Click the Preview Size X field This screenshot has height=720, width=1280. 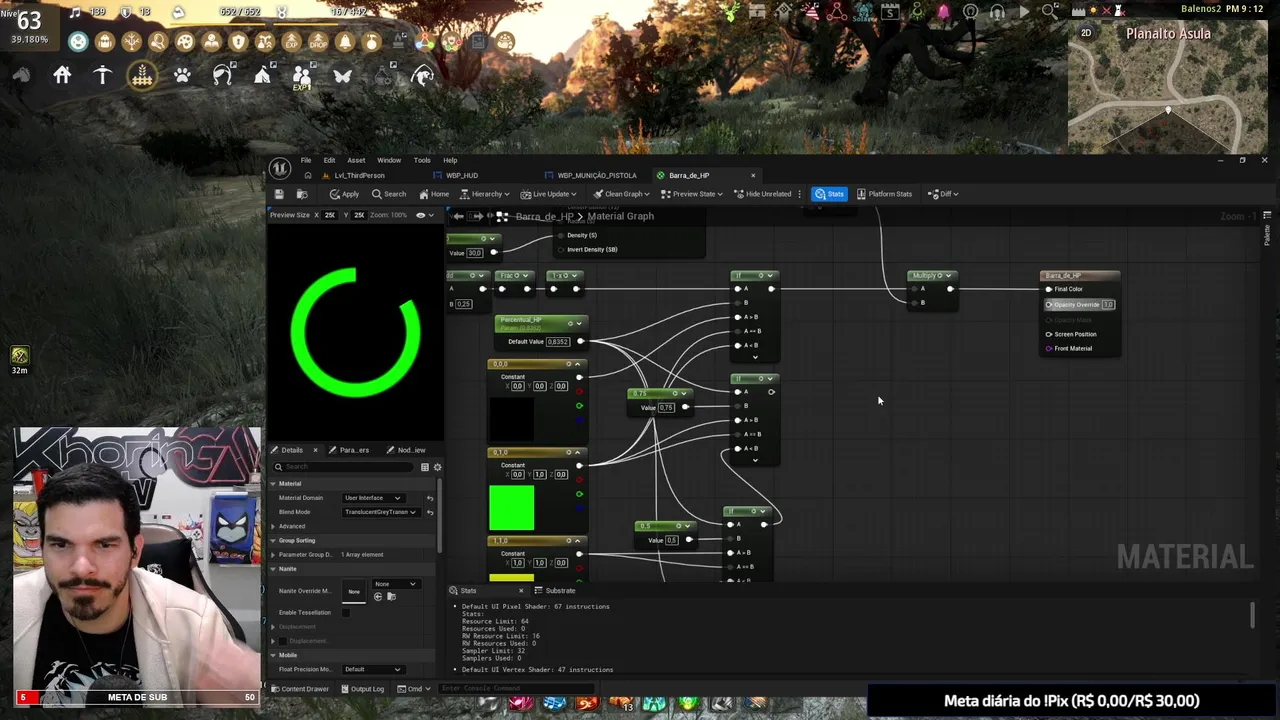click(329, 215)
